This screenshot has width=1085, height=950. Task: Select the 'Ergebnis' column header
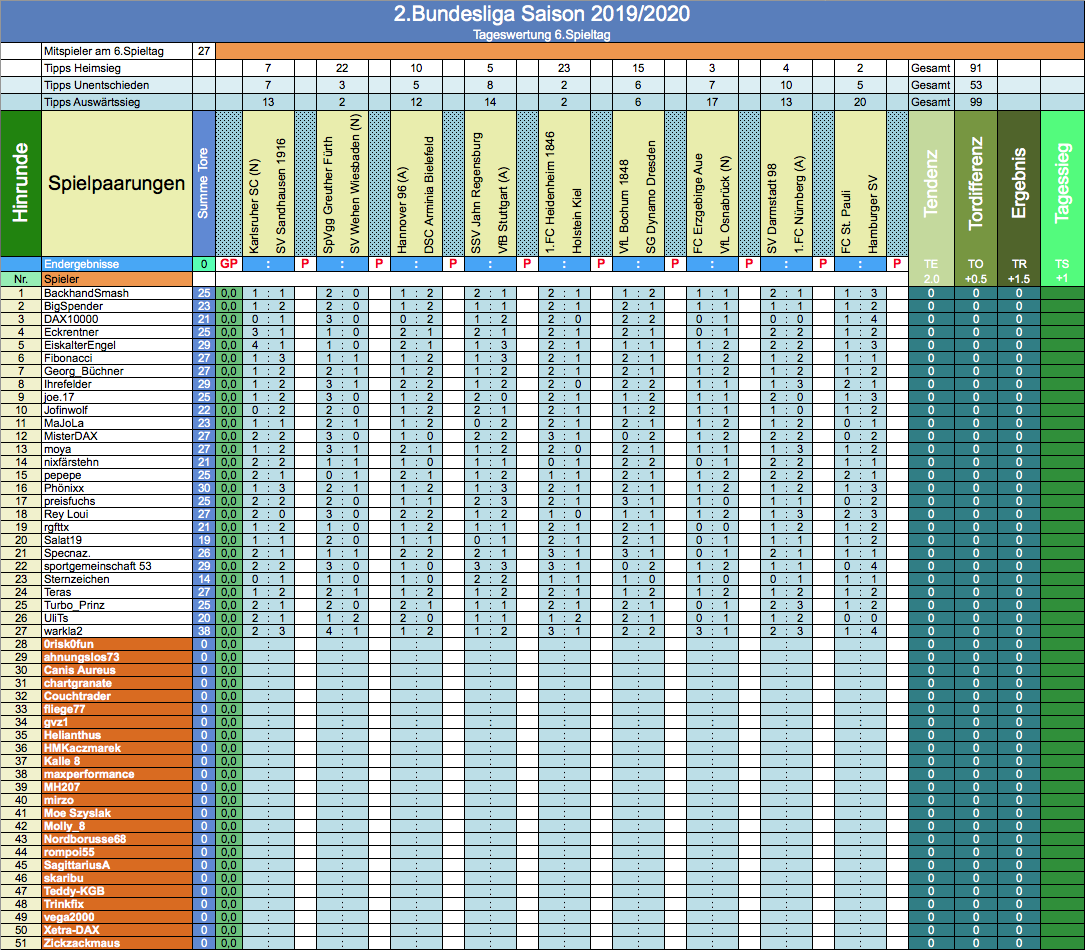click(1019, 183)
